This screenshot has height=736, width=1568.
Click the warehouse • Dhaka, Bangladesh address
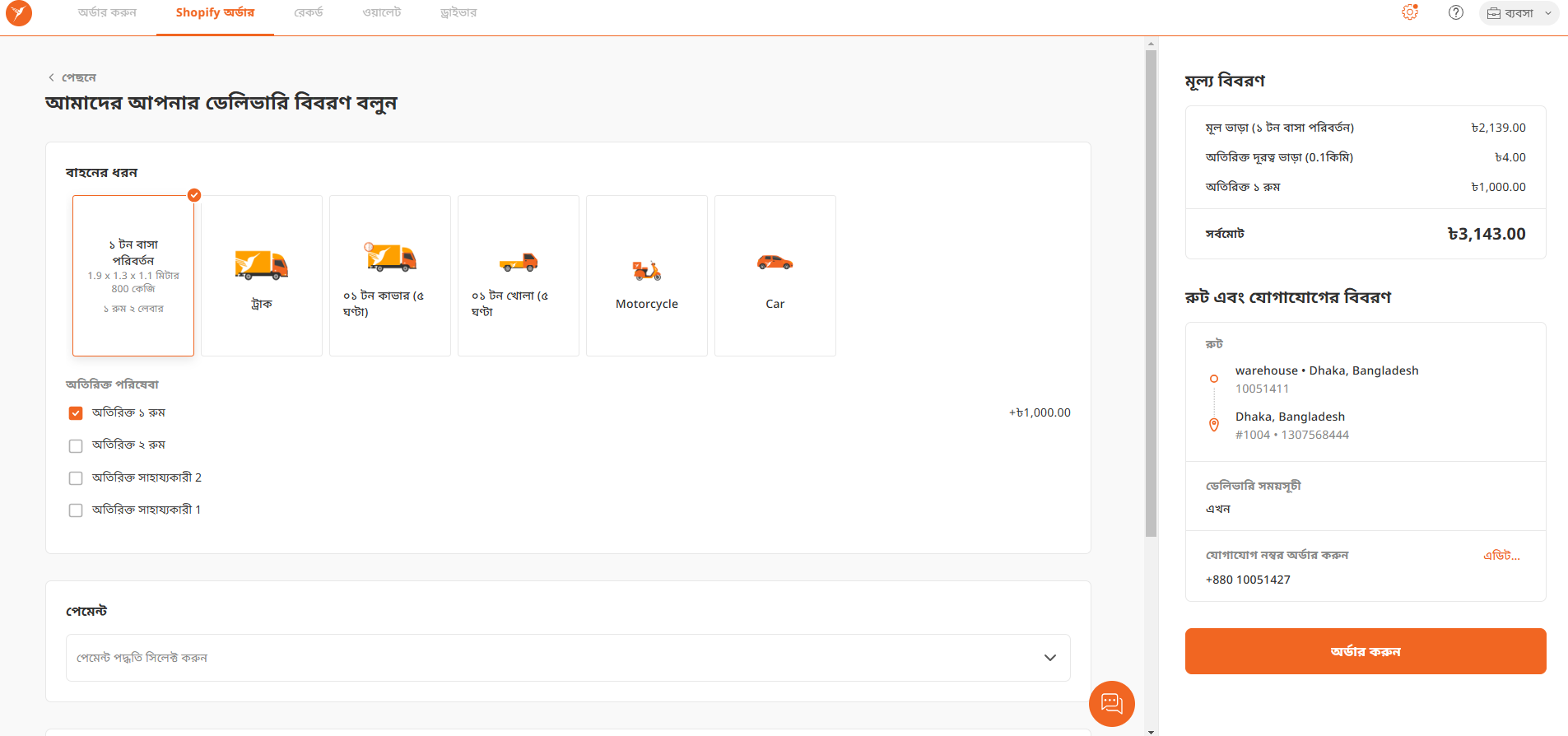click(x=1327, y=370)
